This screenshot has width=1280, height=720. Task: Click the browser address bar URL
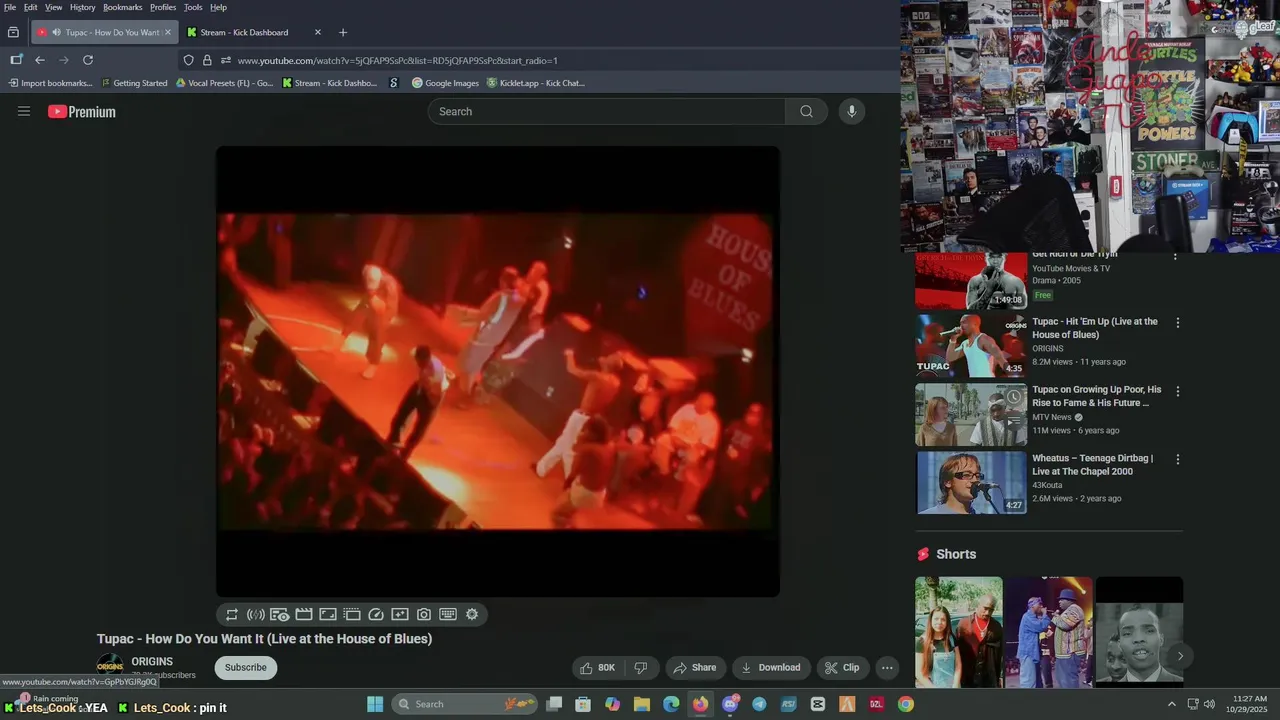[x=398, y=60]
